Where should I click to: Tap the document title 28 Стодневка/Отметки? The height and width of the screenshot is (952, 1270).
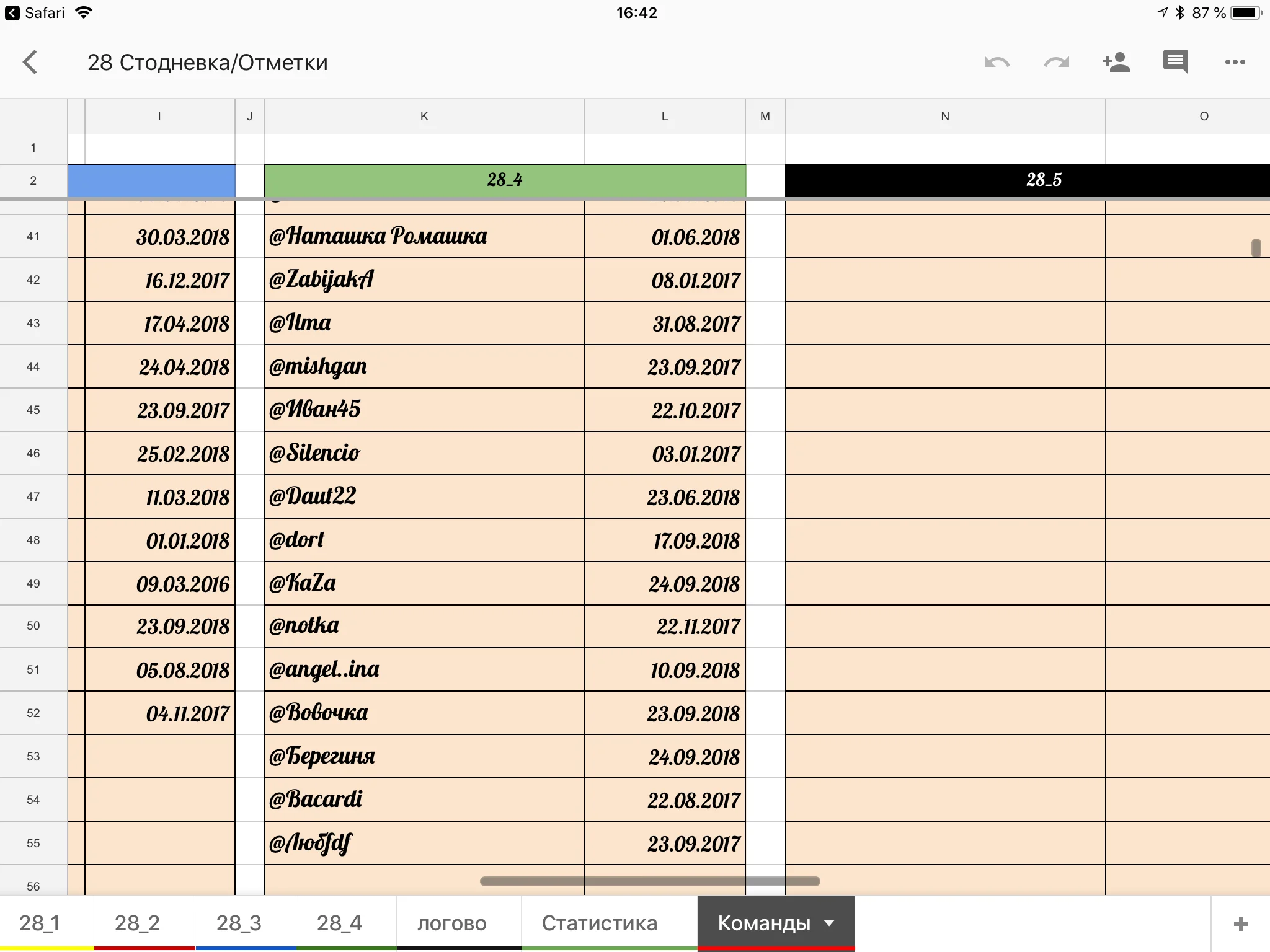[x=207, y=63]
